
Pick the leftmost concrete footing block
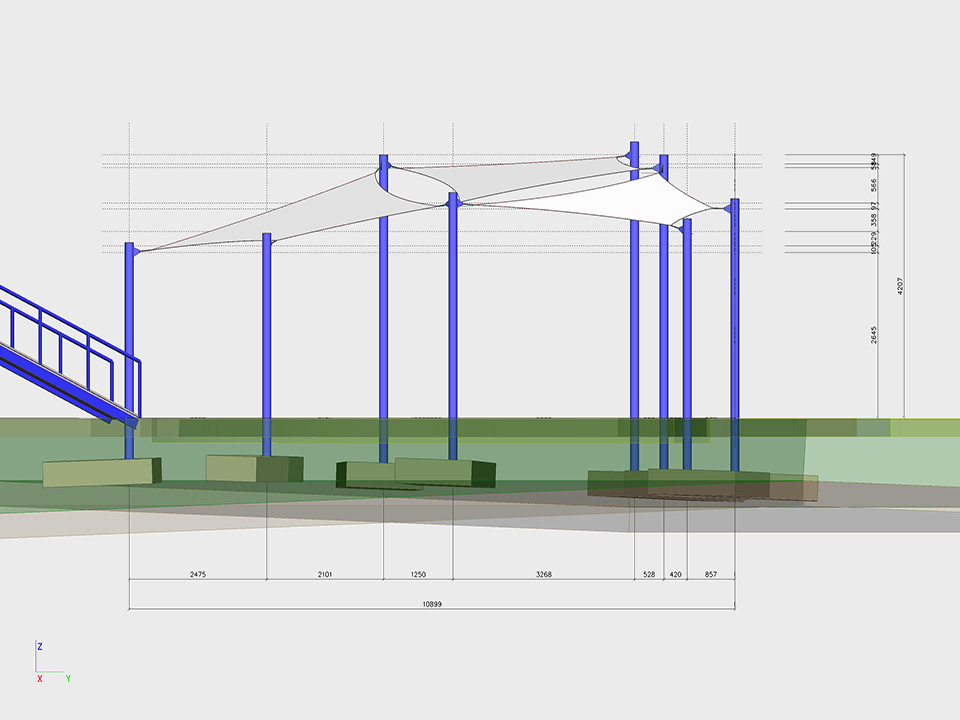(100, 471)
